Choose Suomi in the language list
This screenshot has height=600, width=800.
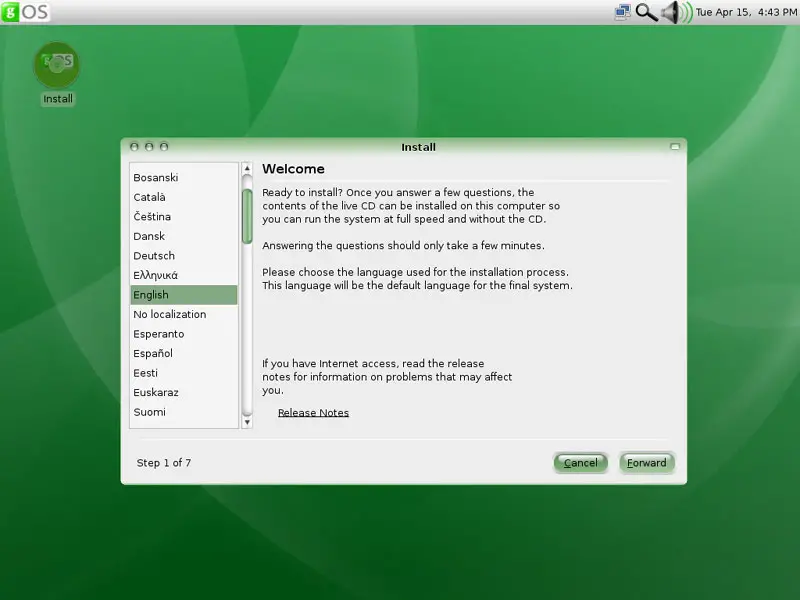click(x=150, y=412)
